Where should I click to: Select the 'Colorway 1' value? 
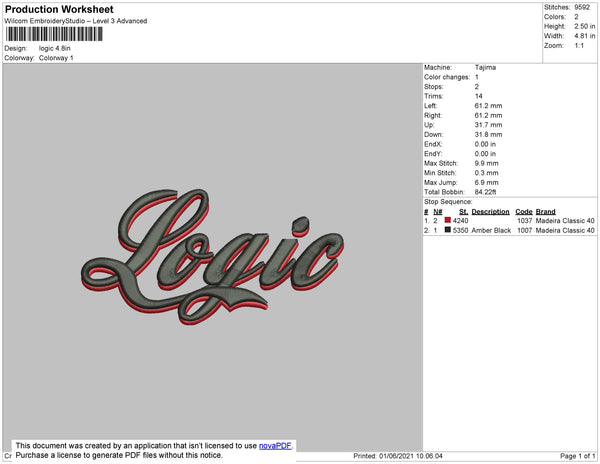[x=56, y=58]
